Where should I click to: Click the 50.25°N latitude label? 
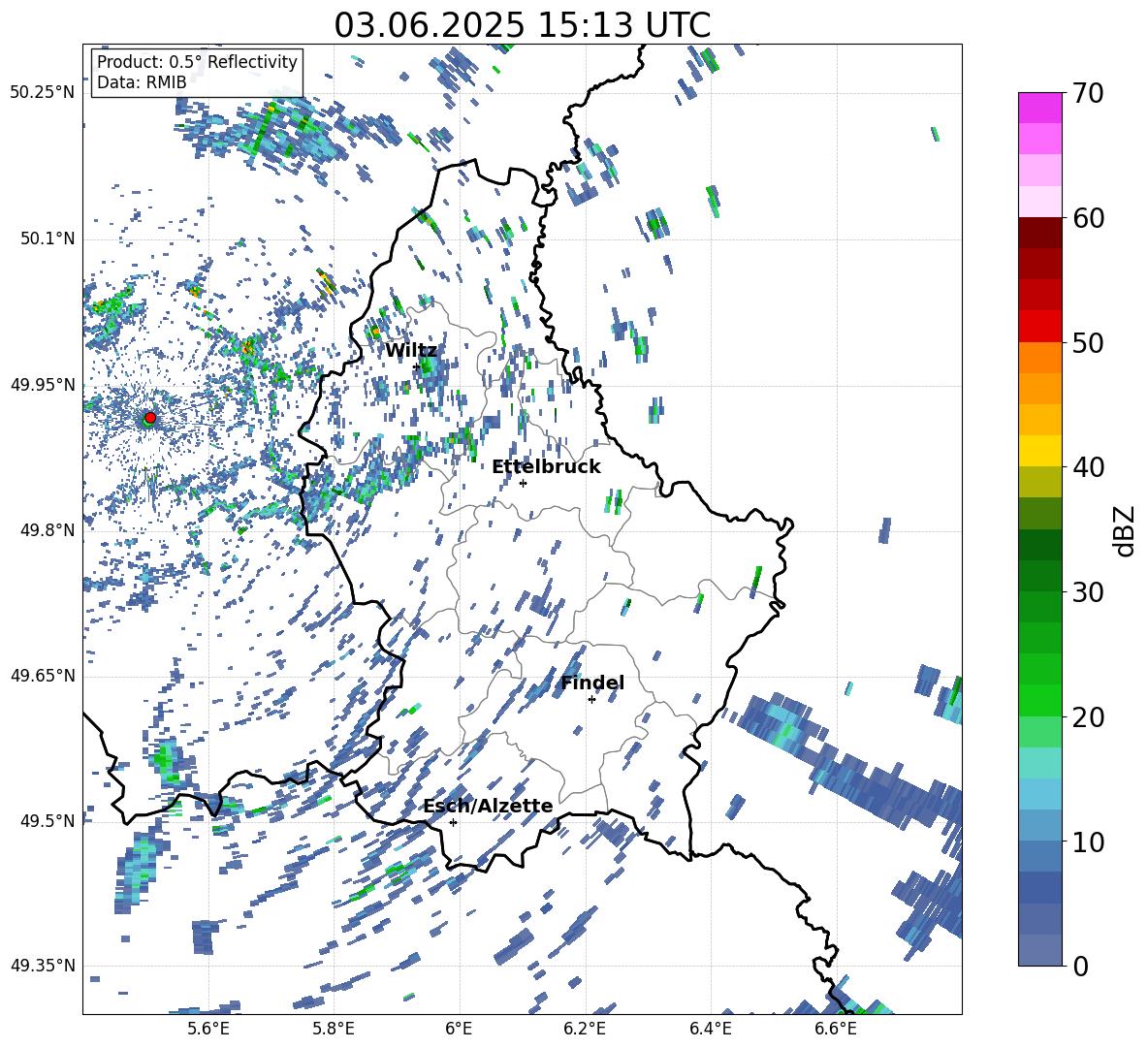point(43,93)
